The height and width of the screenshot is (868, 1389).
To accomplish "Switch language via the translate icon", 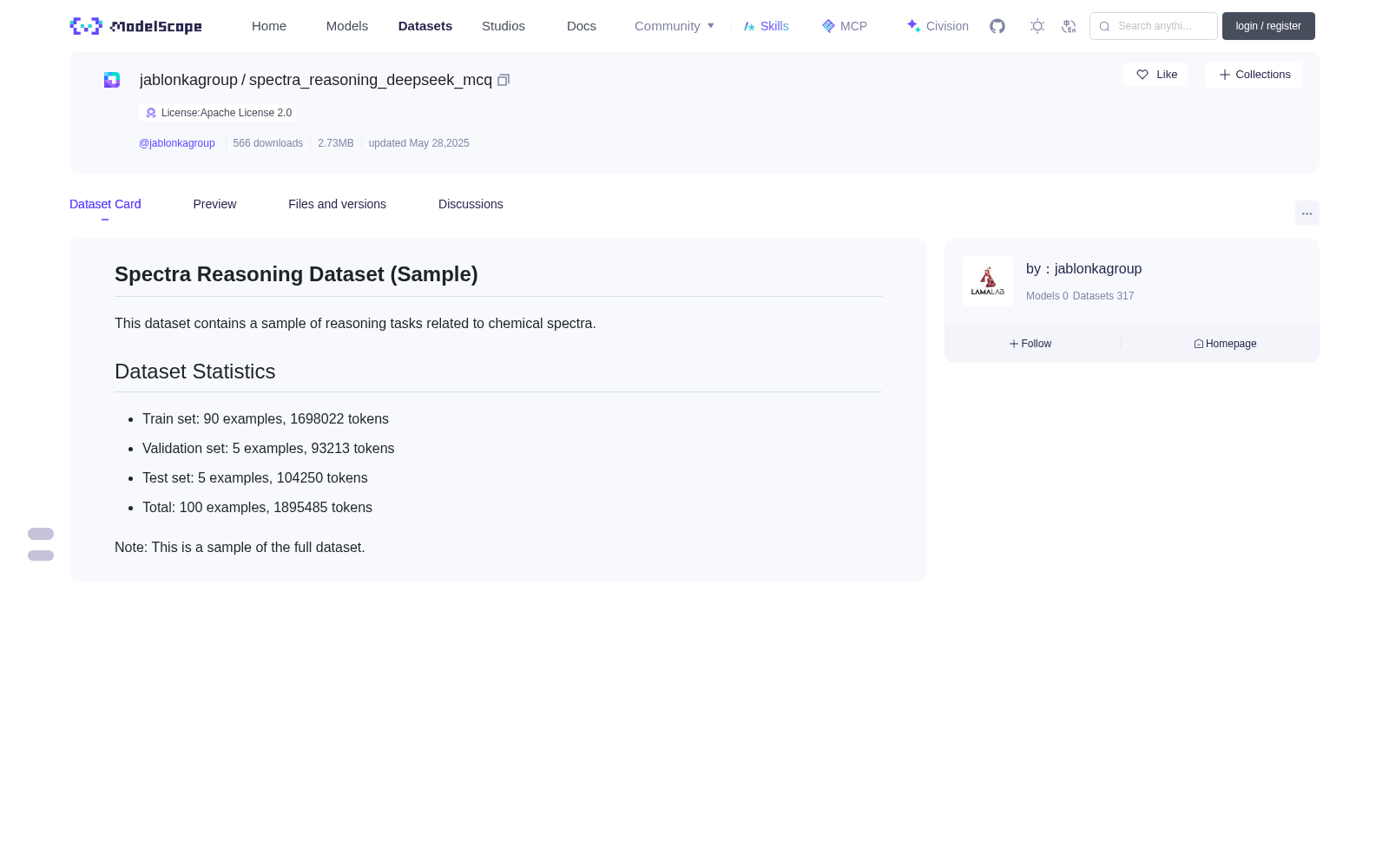I will tap(1069, 26).
